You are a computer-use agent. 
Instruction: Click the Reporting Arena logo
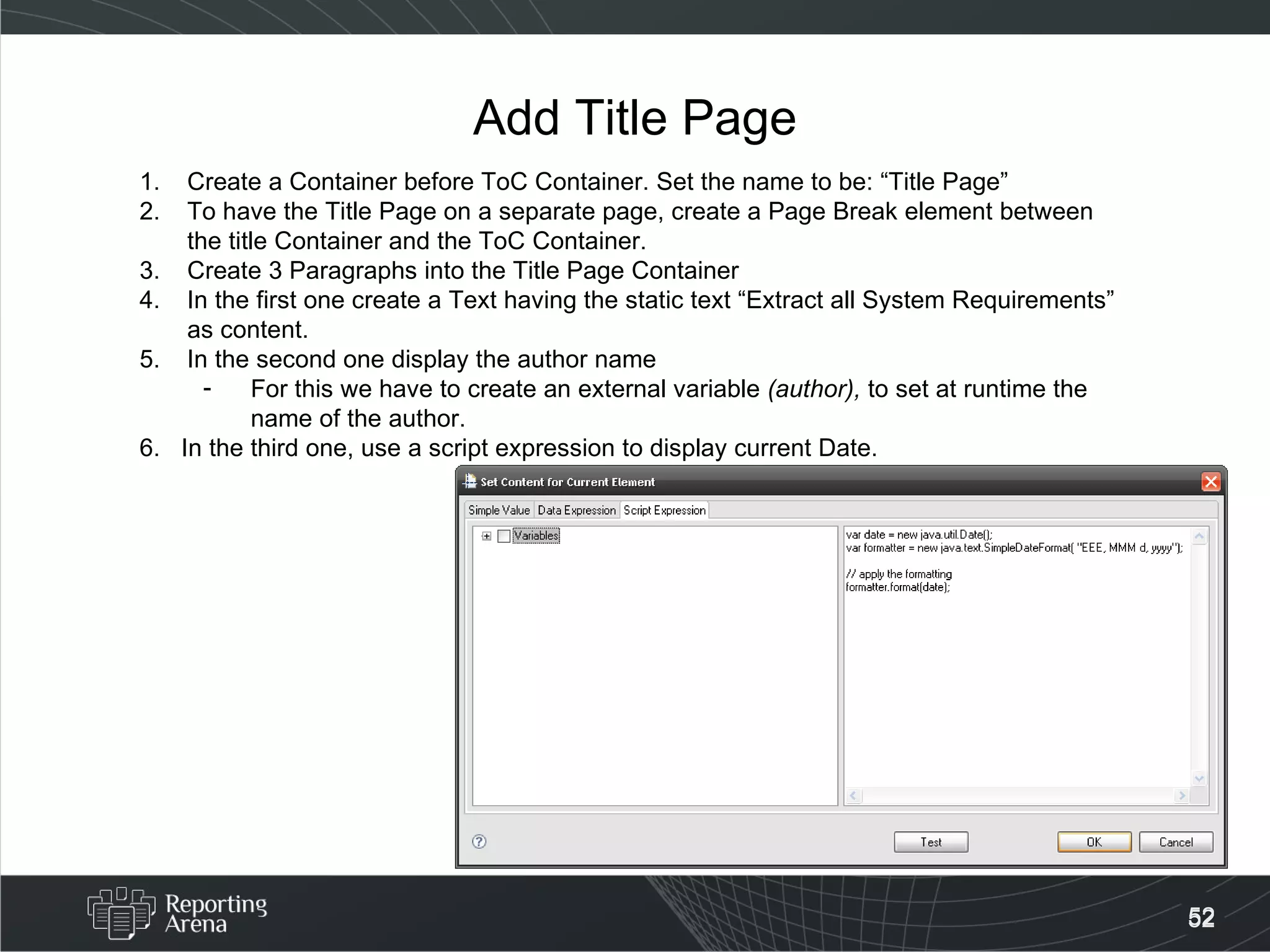click(x=177, y=913)
